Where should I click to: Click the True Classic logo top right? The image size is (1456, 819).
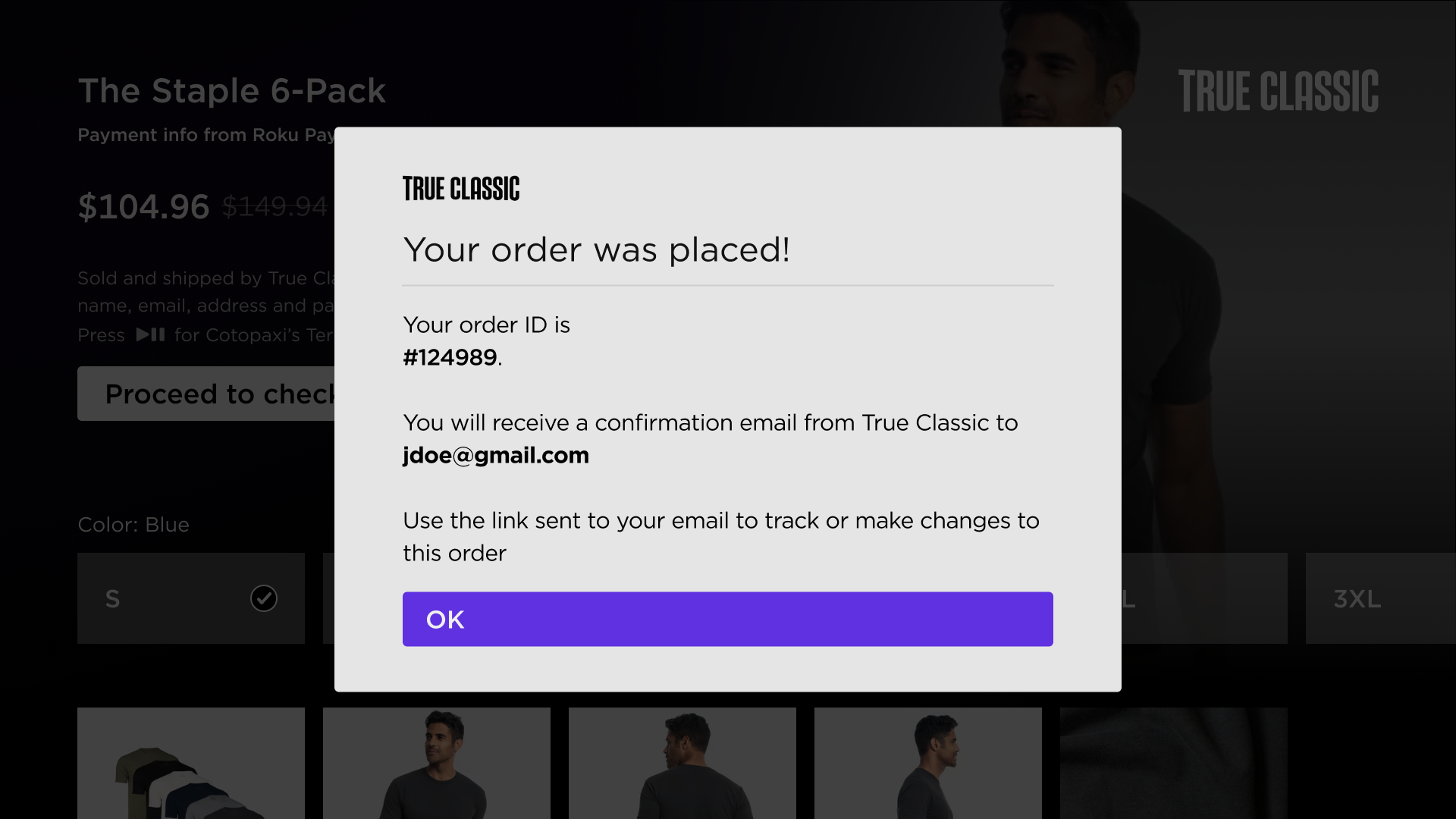point(1278,92)
